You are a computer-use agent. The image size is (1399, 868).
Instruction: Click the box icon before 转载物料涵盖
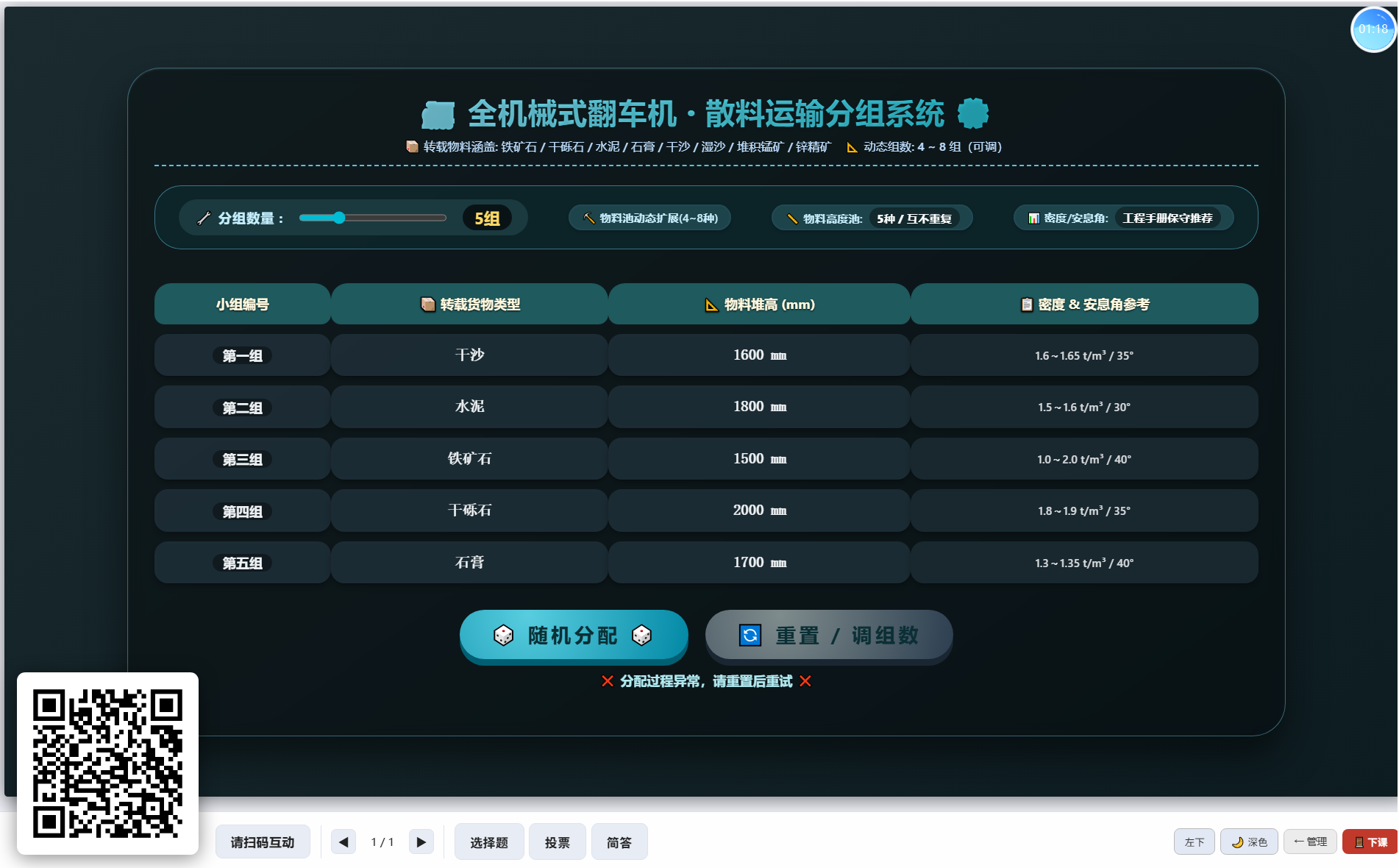coord(412,146)
